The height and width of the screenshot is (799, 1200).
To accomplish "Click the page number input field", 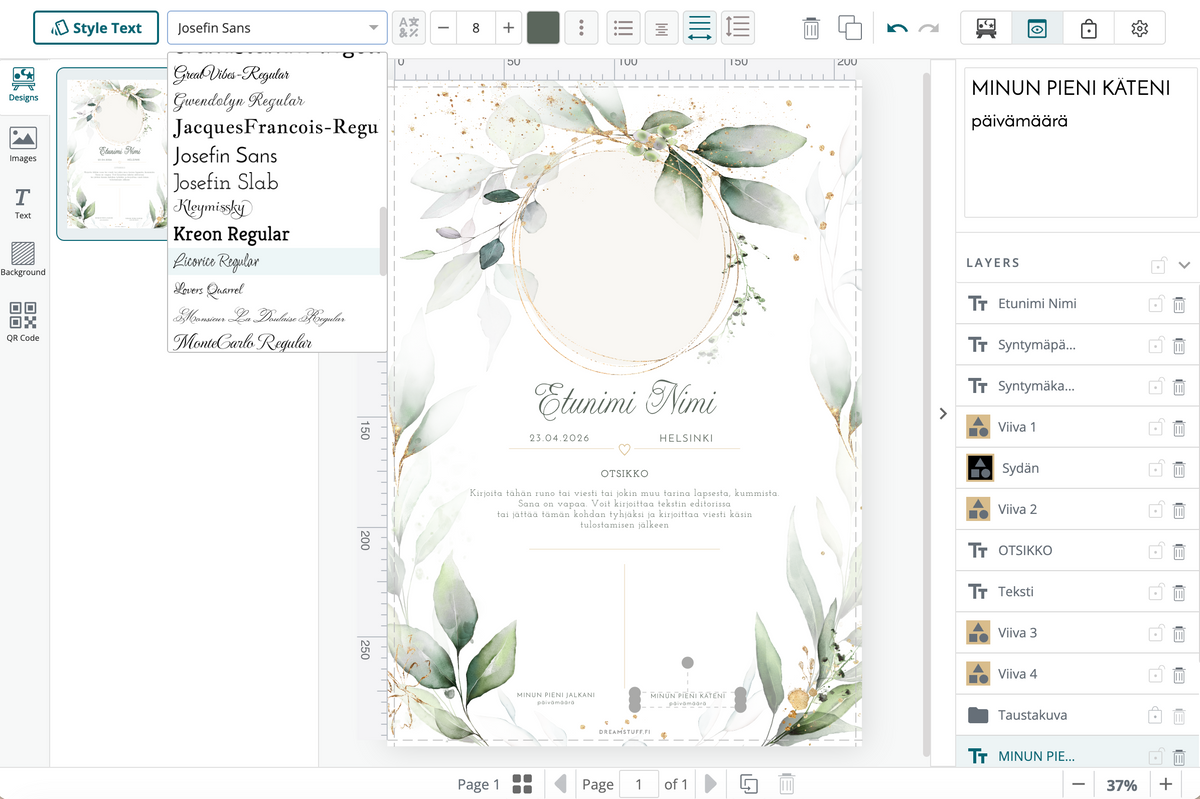I will click(x=639, y=784).
